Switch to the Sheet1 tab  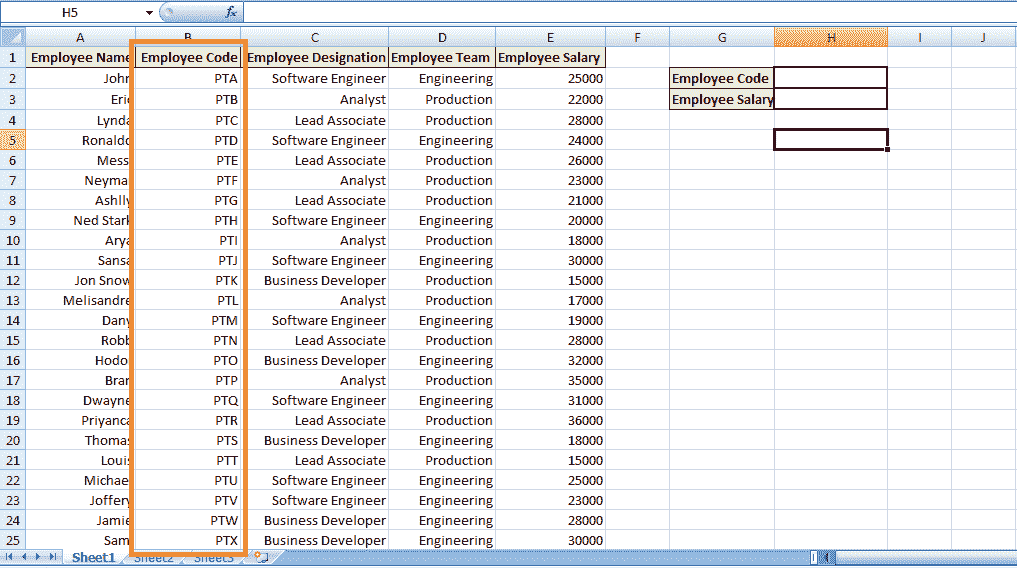click(93, 558)
